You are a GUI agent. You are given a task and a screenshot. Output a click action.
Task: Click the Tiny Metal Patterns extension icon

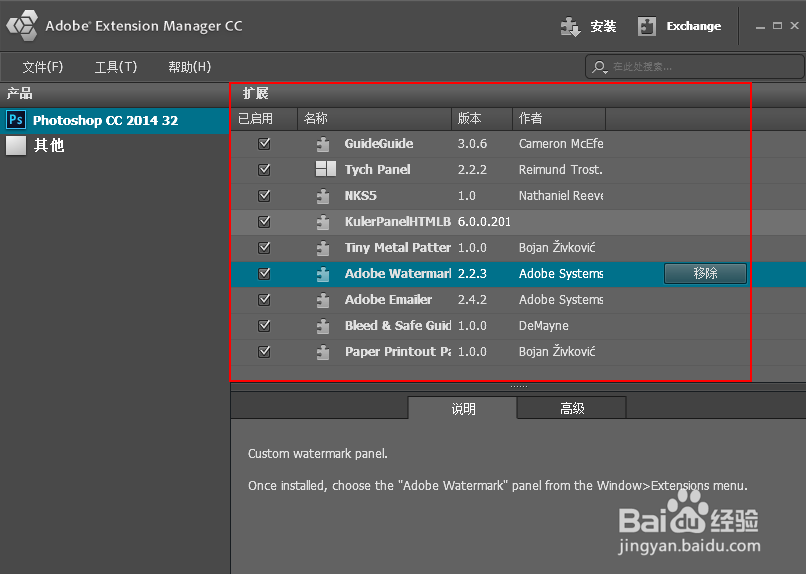coord(323,248)
